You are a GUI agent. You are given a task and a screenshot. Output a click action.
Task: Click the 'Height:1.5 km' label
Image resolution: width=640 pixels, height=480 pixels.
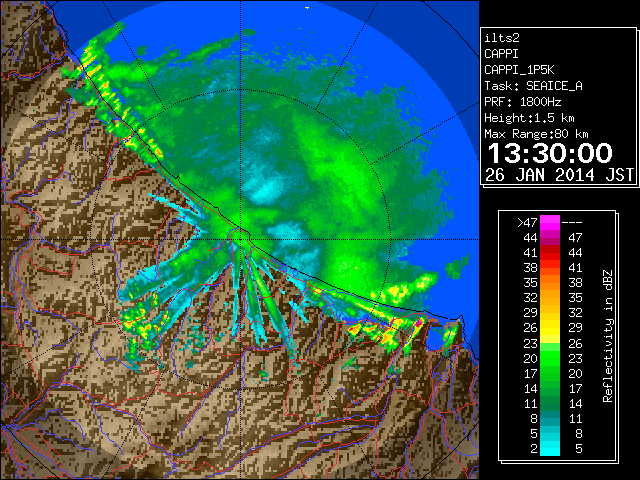(x=529, y=118)
